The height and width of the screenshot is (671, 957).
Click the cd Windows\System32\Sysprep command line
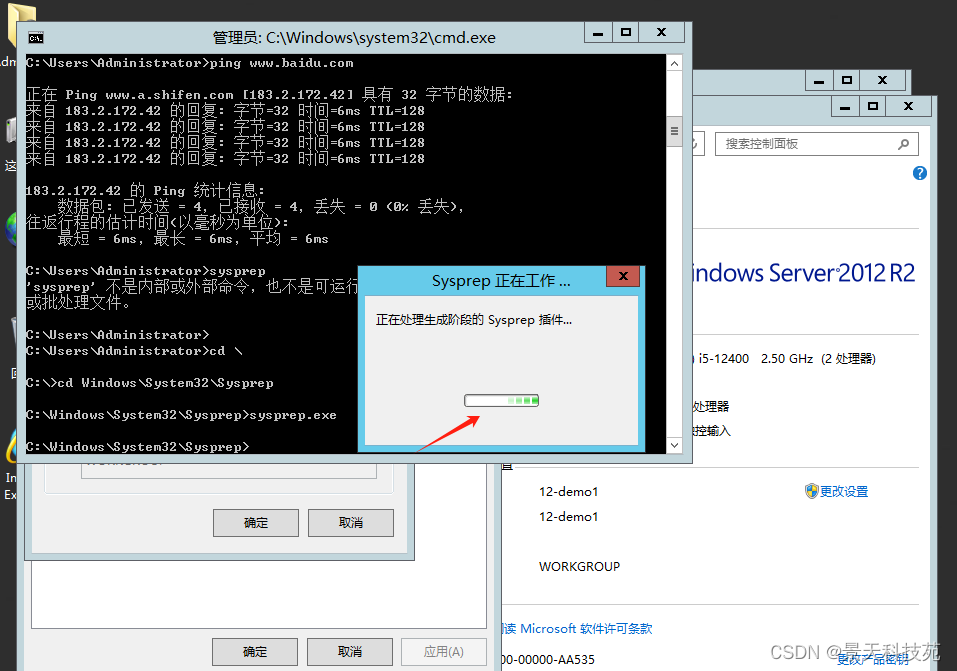coord(150,383)
